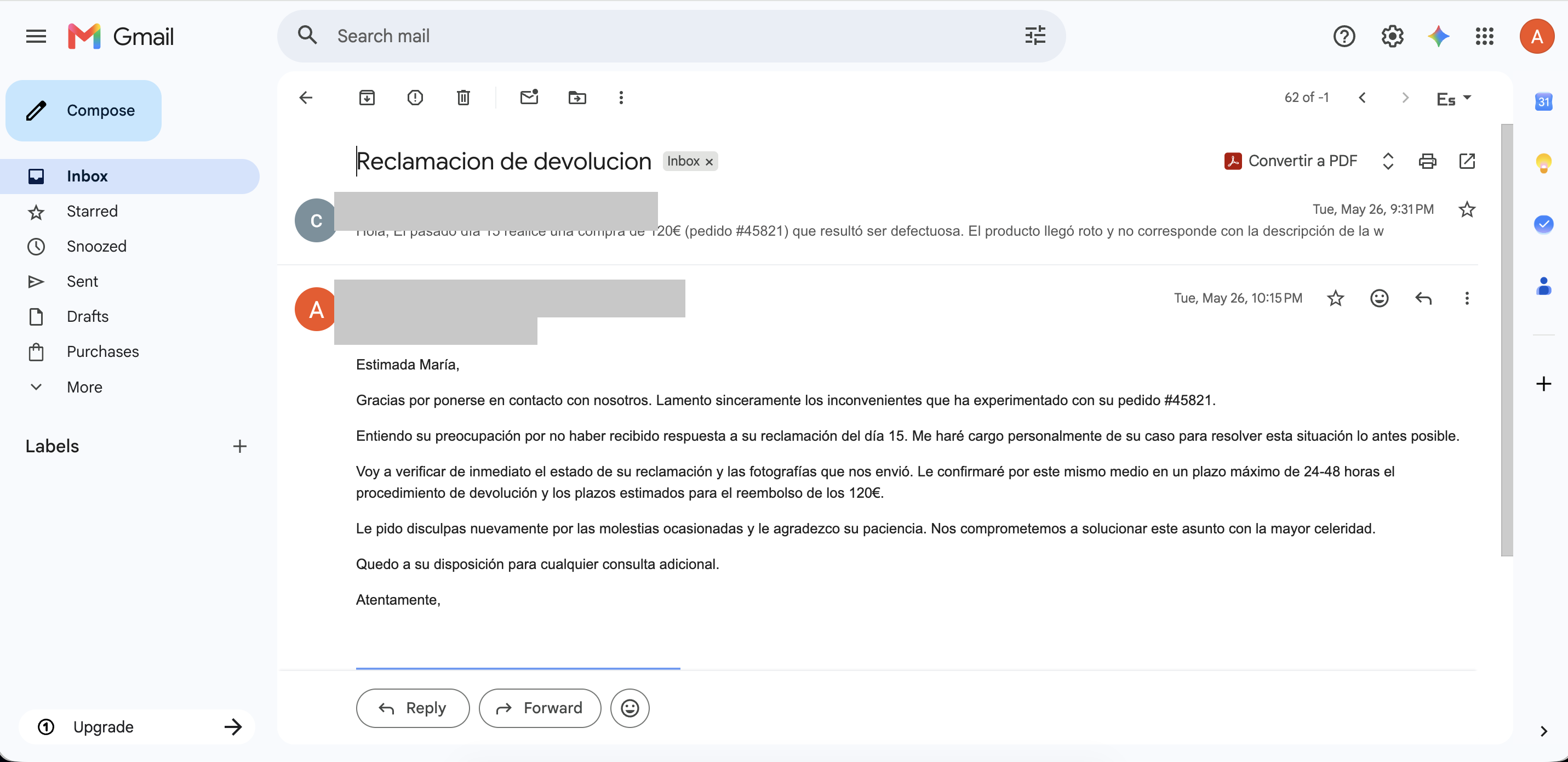Open search options filter icon
This screenshot has width=1568, height=762.
coord(1035,36)
